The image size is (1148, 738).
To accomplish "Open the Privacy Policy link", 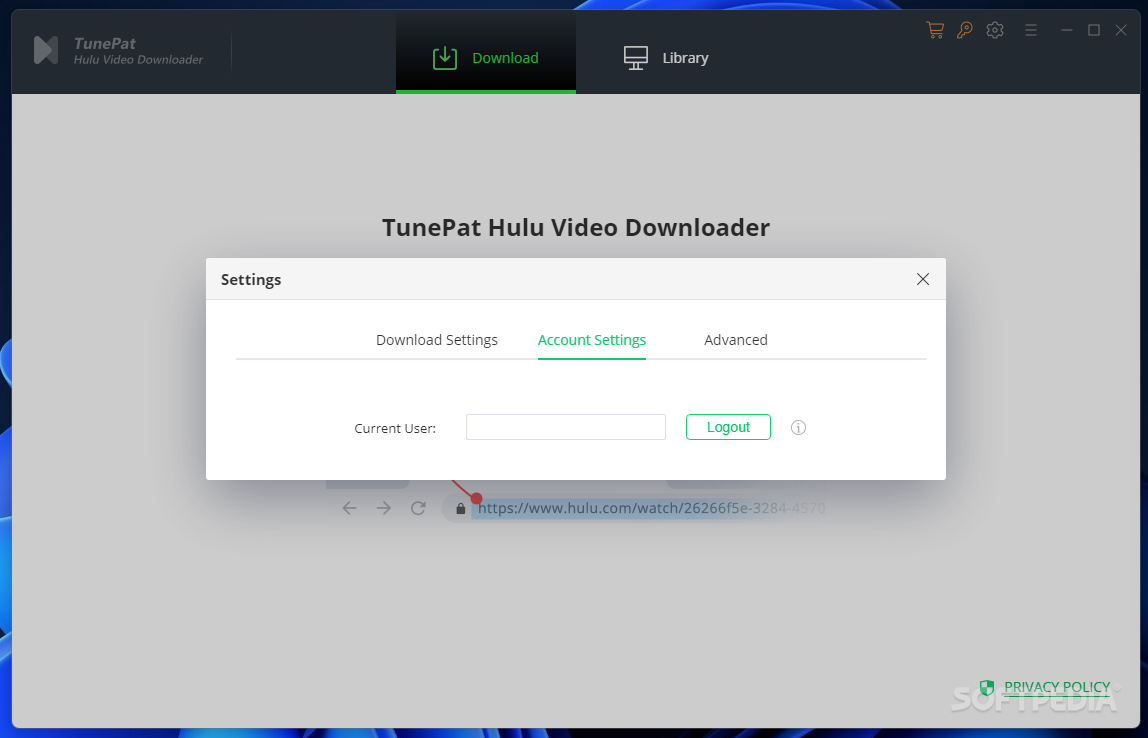I will point(1057,687).
